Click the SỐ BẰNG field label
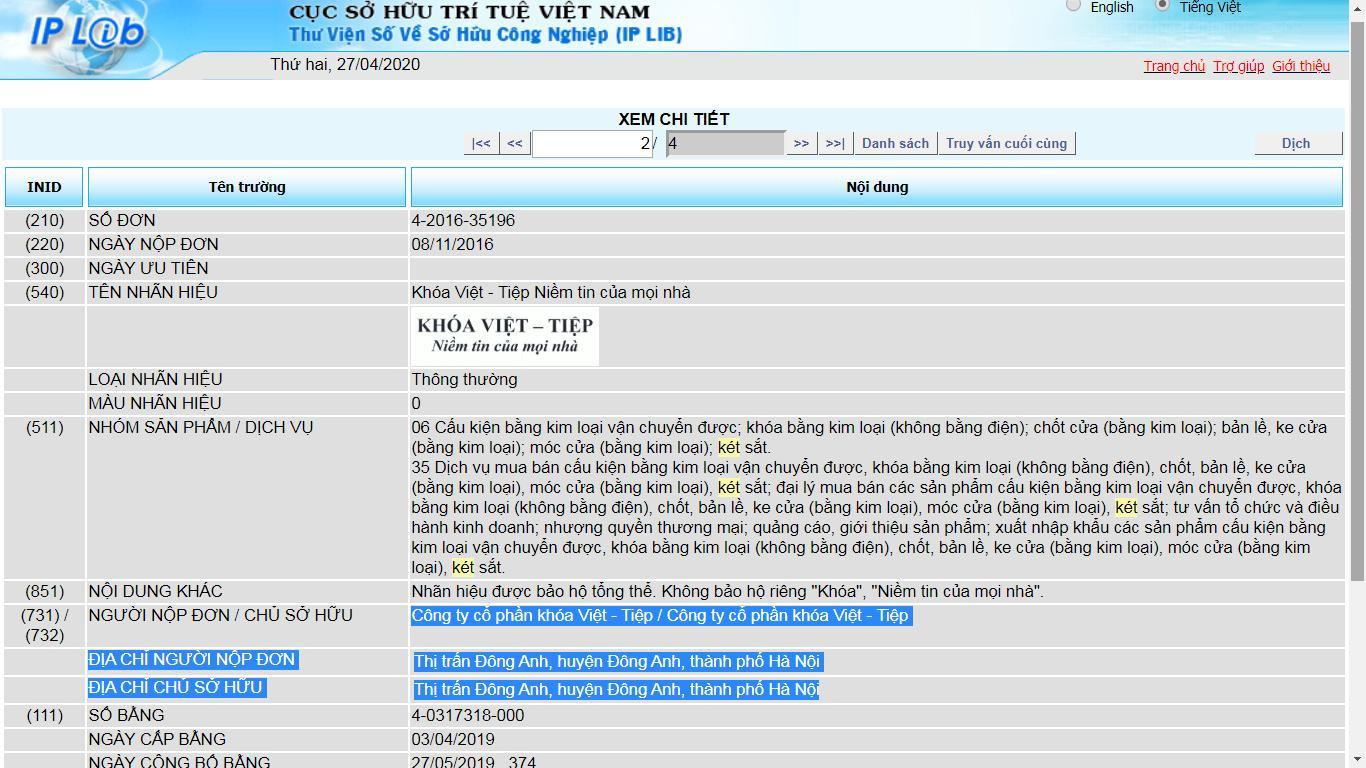This screenshot has height=768, width=1366. 126,715
